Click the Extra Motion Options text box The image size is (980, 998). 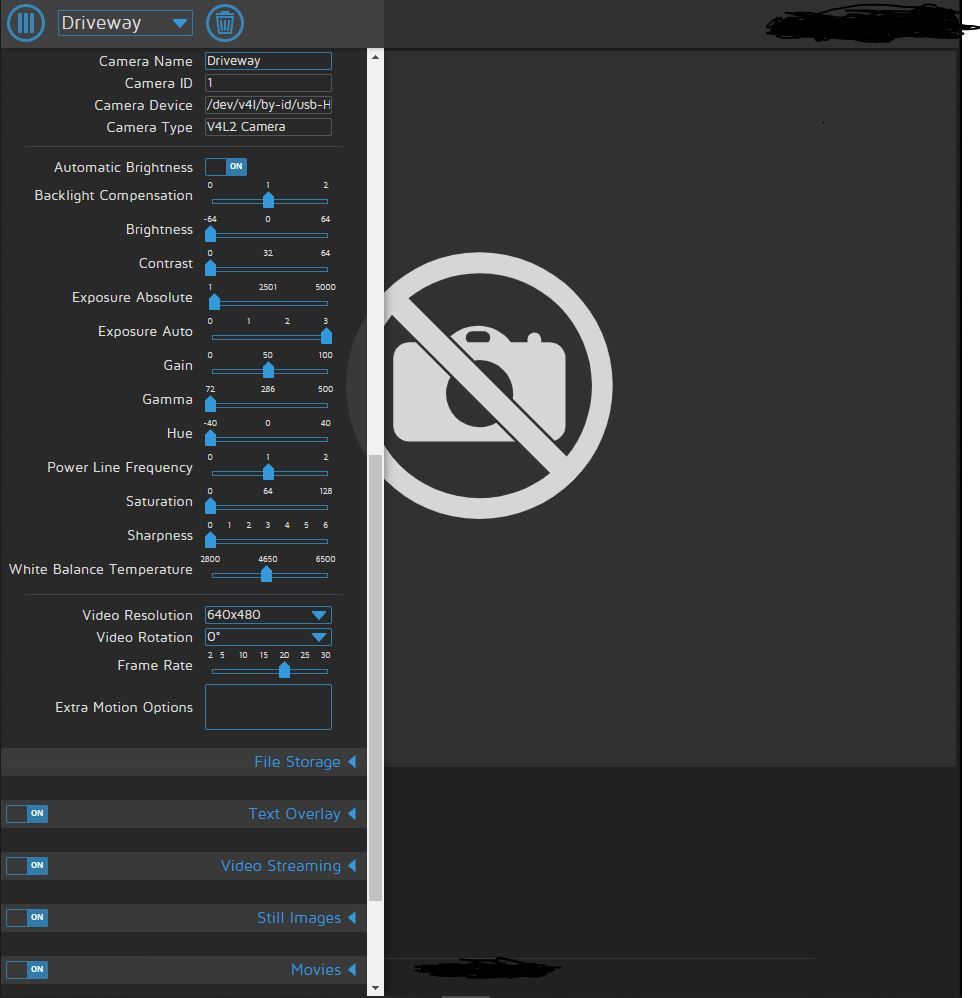[267, 707]
